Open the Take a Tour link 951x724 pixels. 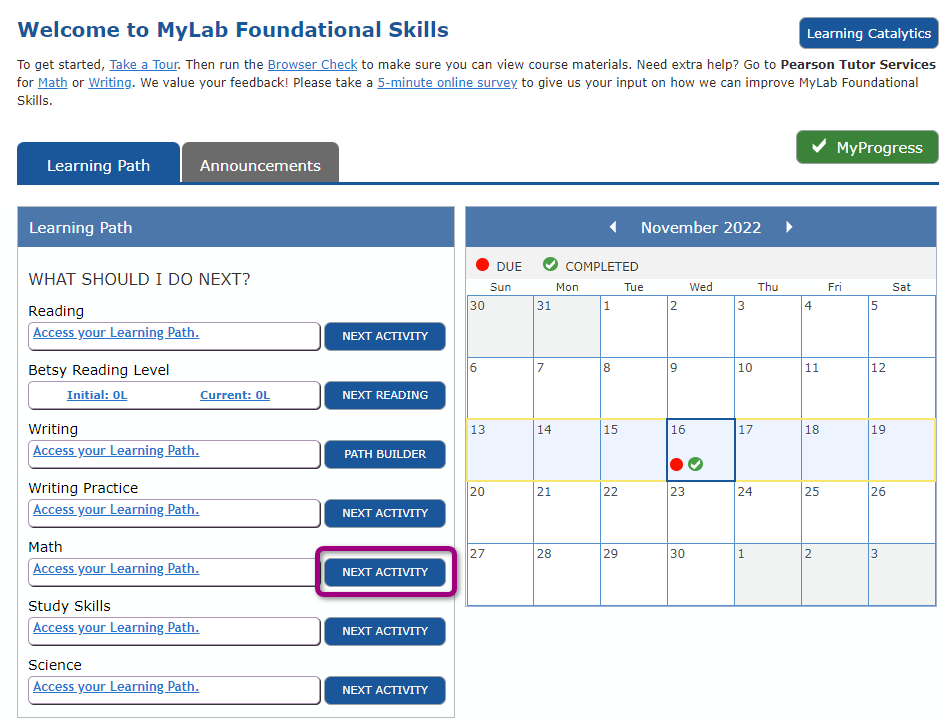tap(144, 65)
